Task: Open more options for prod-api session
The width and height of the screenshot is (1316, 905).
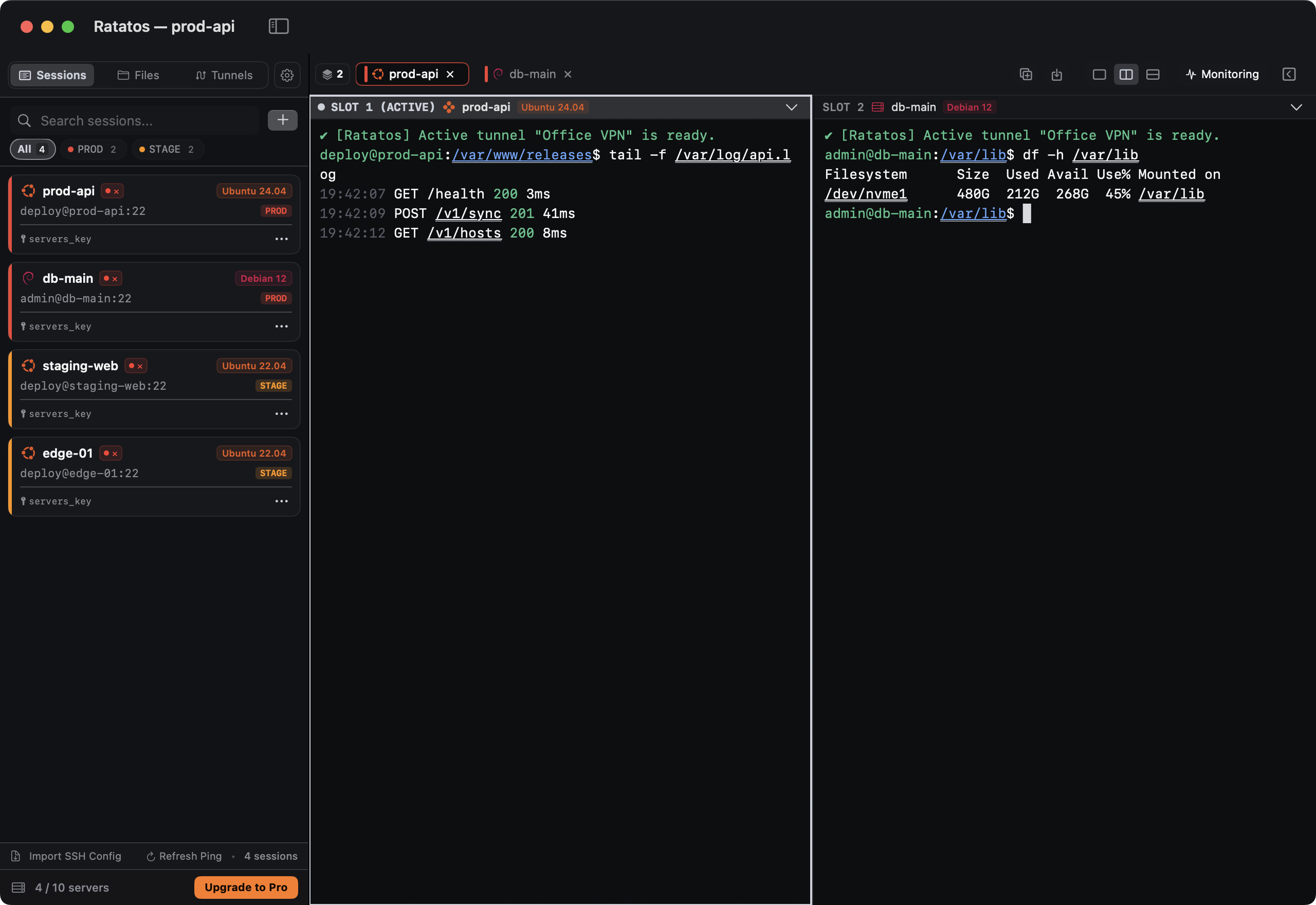Action: tap(281, 239)
